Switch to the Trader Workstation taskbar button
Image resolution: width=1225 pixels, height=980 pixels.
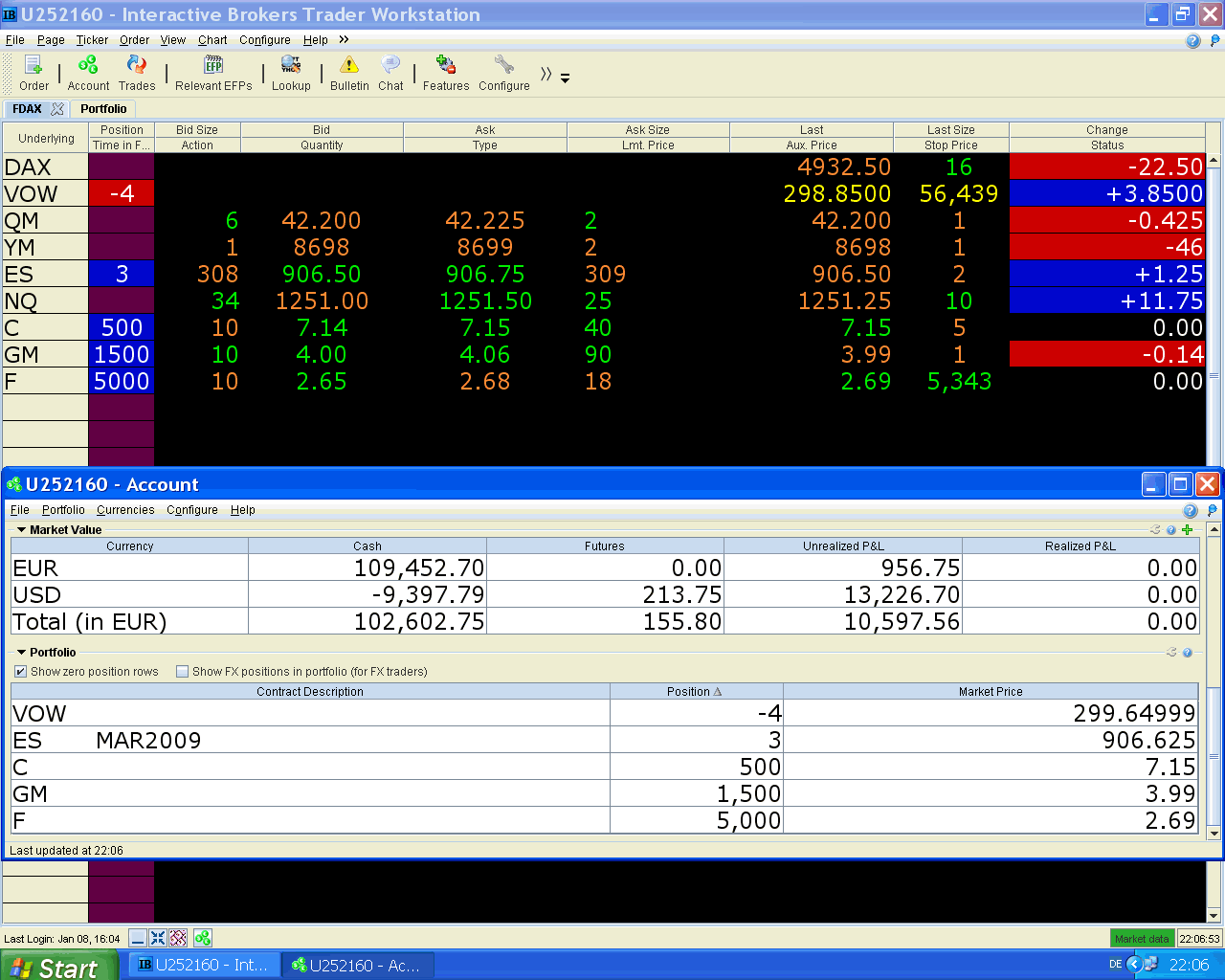(x=205, y=965)
